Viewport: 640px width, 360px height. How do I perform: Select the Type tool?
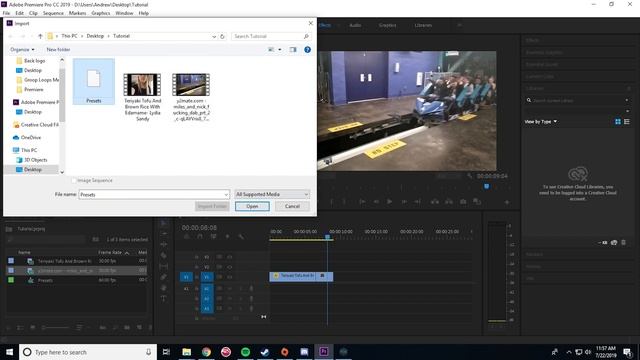[164, 298]
